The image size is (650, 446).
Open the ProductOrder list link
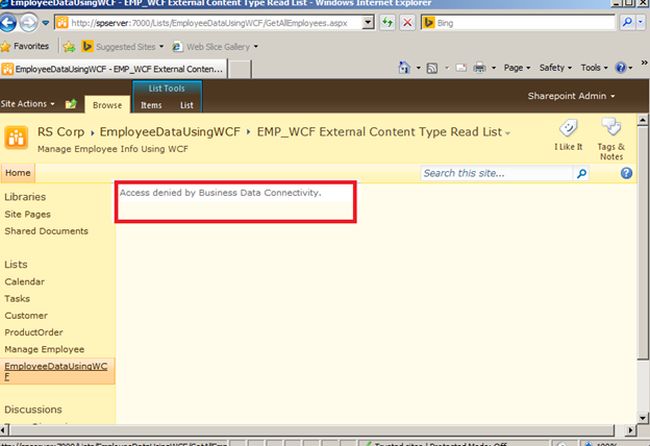pos(34,332)
